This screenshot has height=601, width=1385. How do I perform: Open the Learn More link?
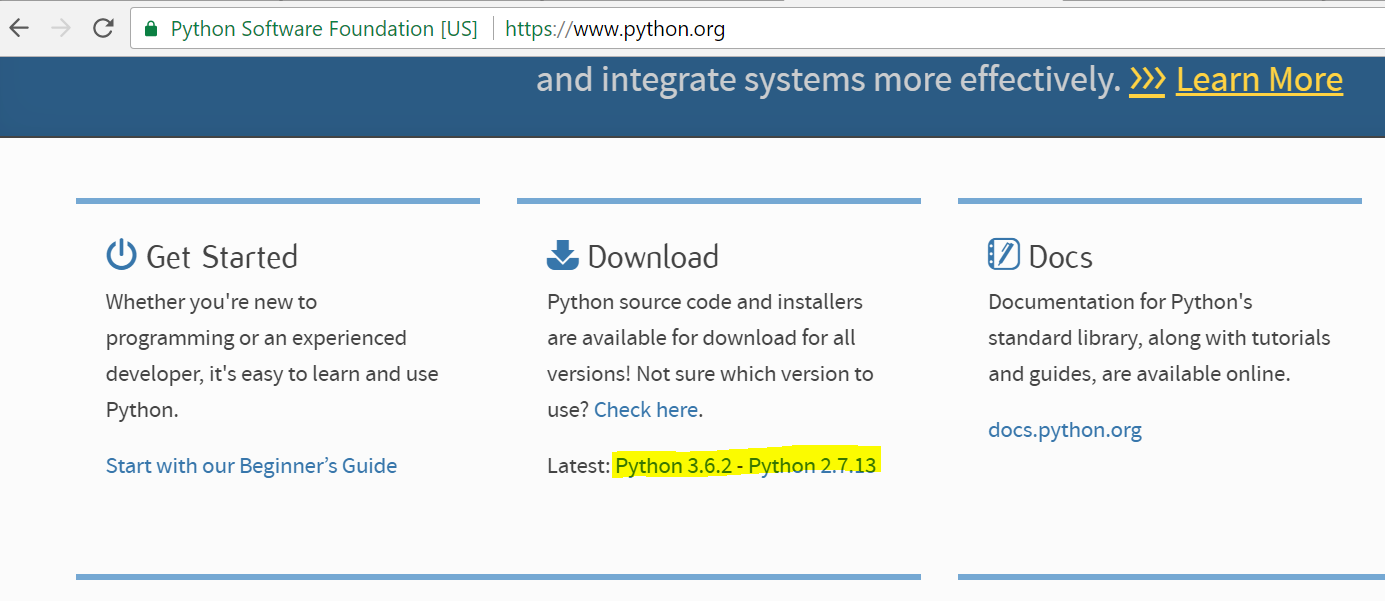click(1259, 79)
